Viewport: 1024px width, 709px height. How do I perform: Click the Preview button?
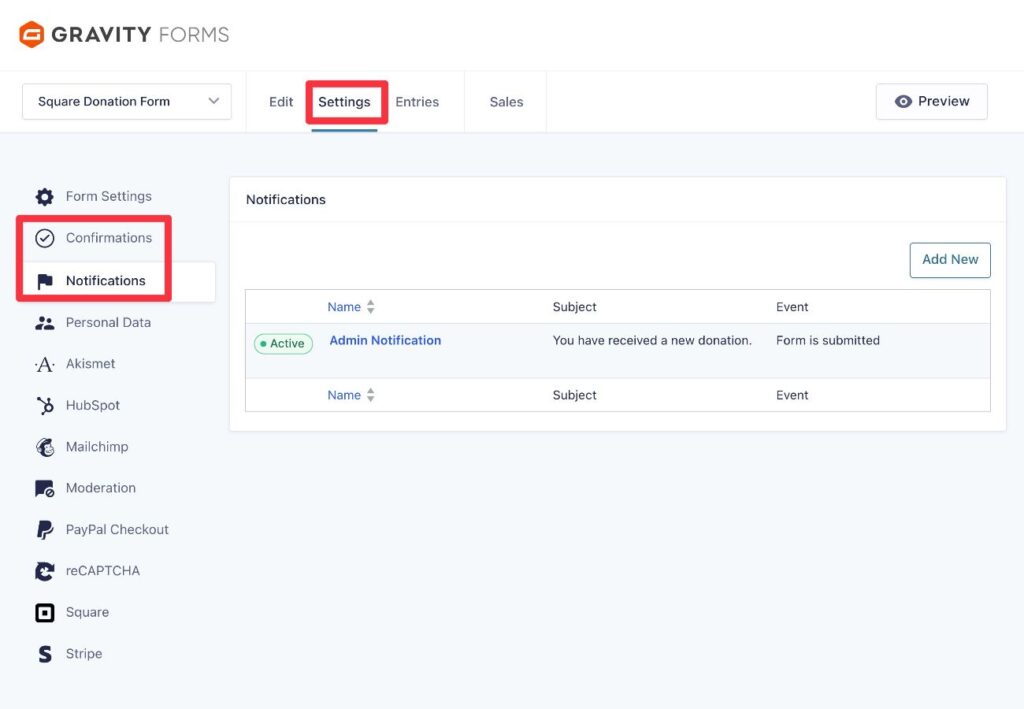click(932, 101)
